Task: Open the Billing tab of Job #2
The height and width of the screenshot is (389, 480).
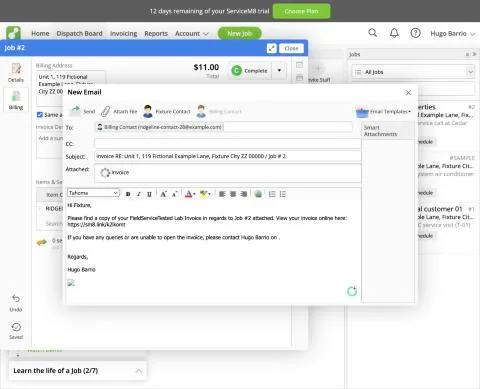Action: 16,100
